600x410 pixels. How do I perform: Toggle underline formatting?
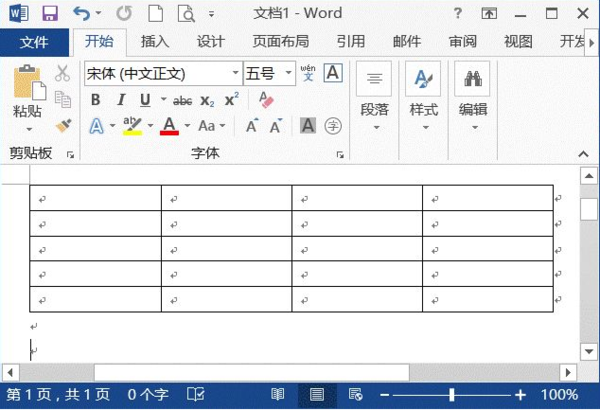point(145,100)
